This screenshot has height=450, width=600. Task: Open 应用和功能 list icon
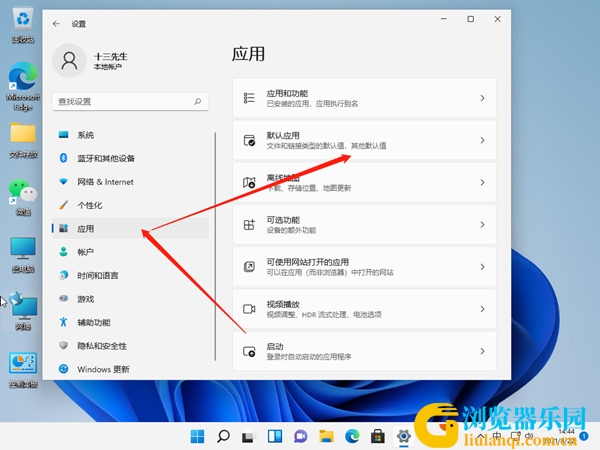pyautogui.click(x=249, y=98)
